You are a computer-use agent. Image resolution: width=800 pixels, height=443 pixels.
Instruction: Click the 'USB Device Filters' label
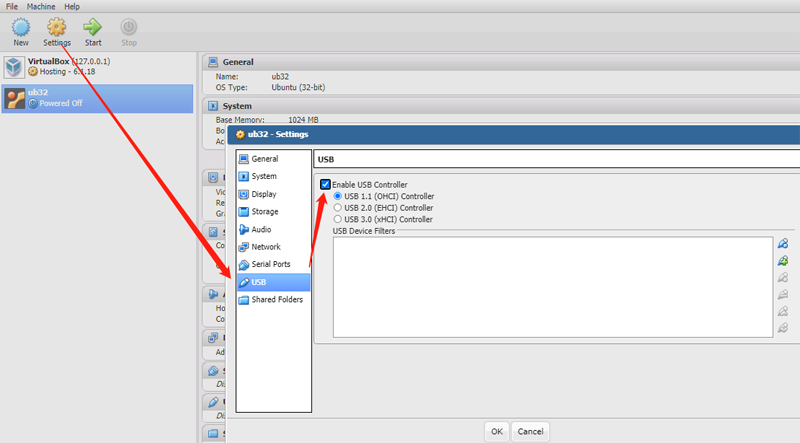[x=364, y=231]
